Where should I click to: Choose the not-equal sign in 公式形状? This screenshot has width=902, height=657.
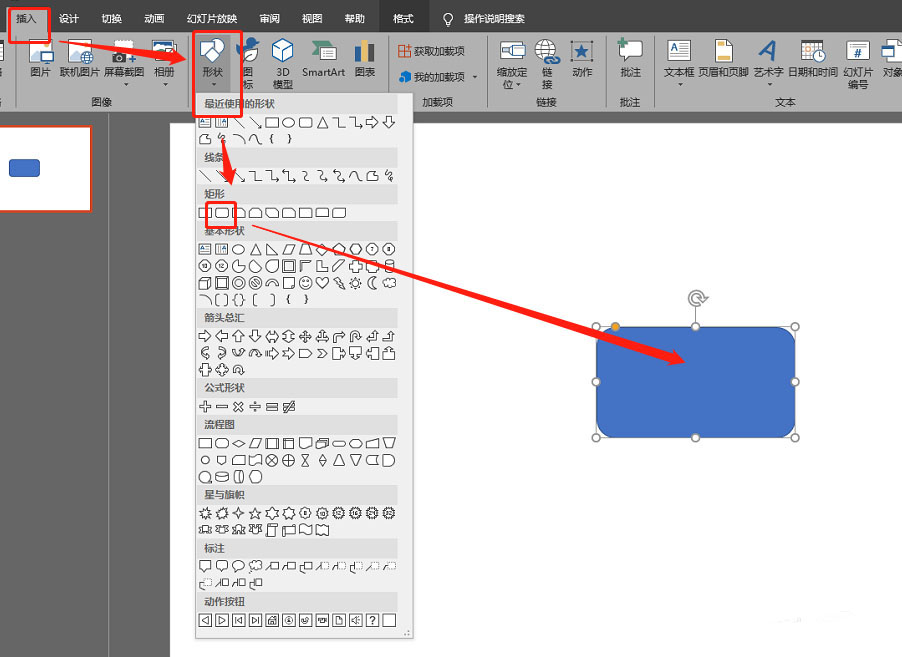(289, 407)
